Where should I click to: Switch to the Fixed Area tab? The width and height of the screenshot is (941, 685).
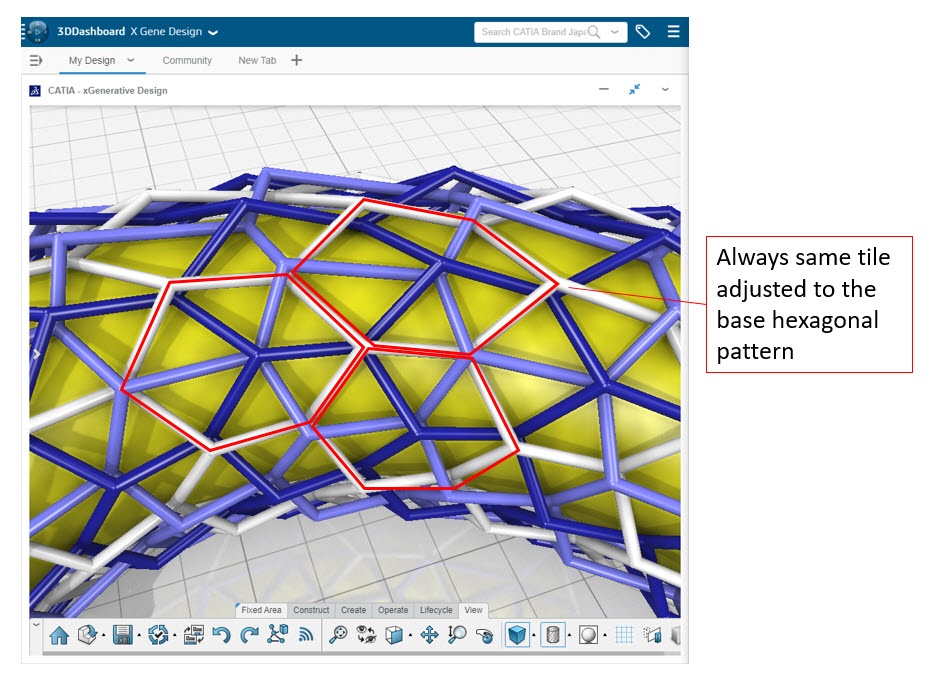click(261, 610)
